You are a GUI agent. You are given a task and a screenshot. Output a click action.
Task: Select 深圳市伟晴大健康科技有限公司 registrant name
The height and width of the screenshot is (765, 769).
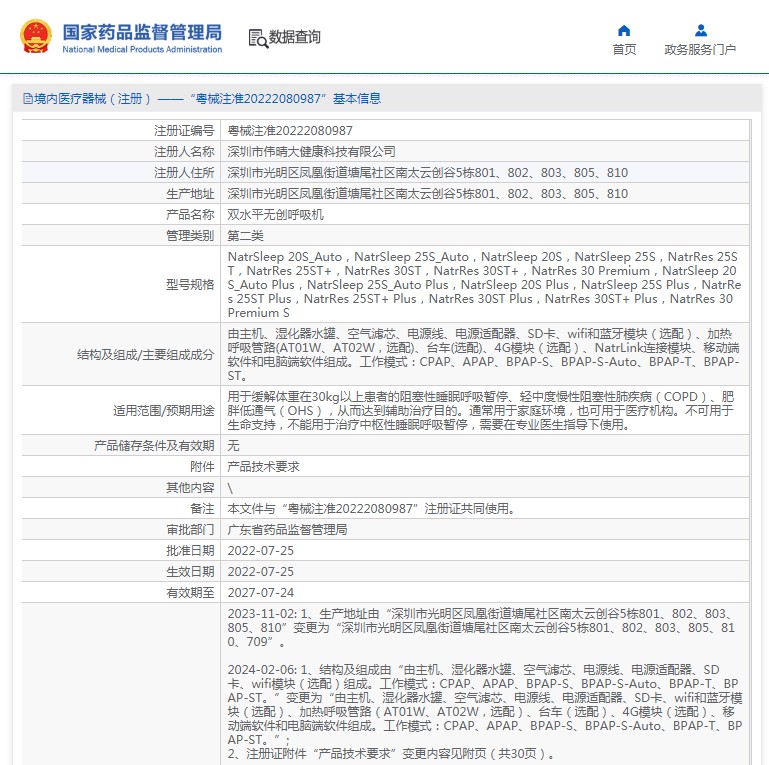(x=311, y=152)
